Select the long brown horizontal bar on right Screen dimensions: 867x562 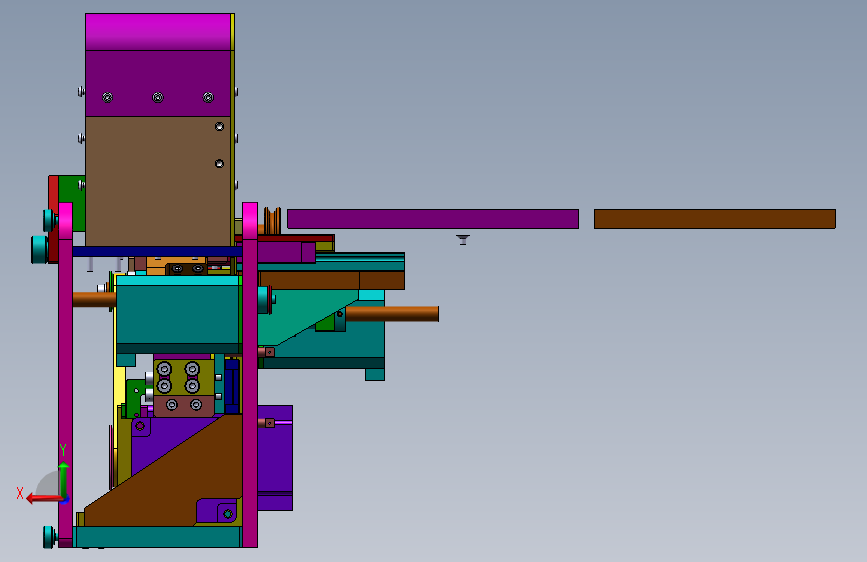tap(714, 219)
